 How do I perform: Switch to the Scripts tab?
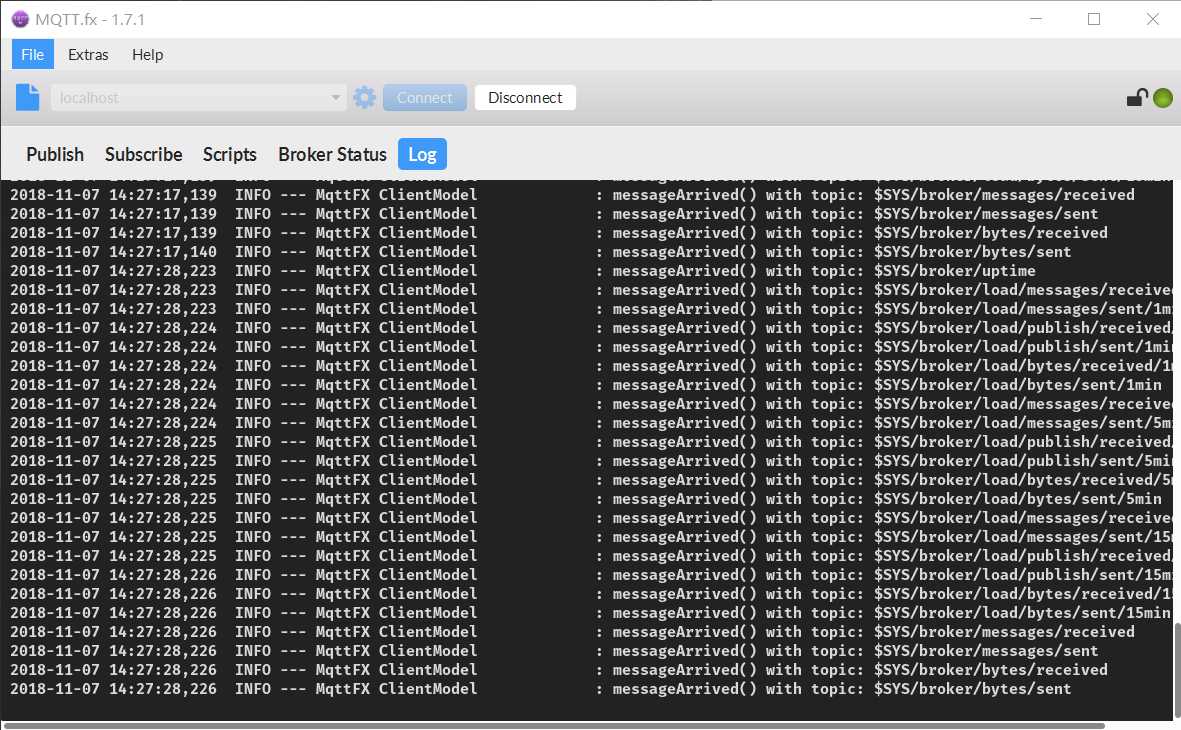[x=230, y=154]
